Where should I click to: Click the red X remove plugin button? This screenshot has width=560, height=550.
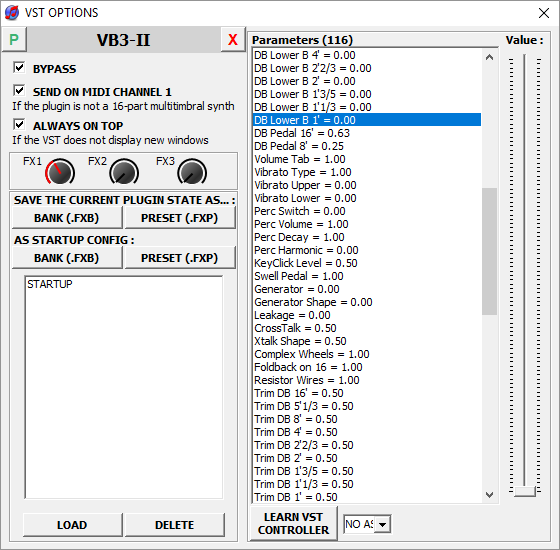click(232, 39)
